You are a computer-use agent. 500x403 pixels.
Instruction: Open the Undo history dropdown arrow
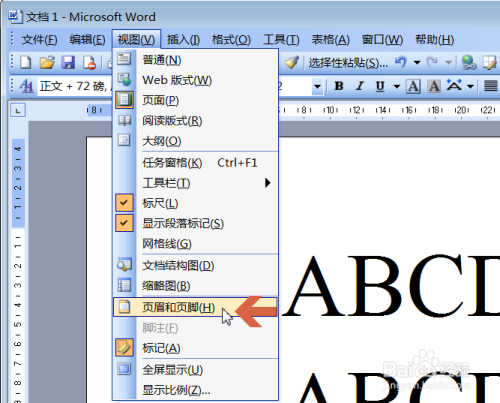tap(417, 62)
